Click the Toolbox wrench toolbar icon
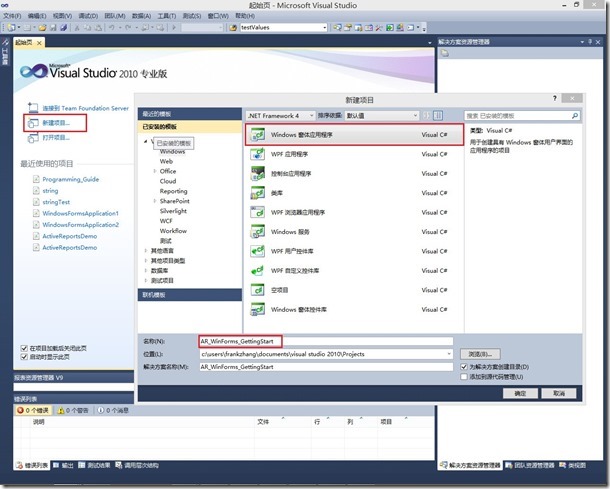The height and width of the screenshot is (489, 610). click(379, 28)
